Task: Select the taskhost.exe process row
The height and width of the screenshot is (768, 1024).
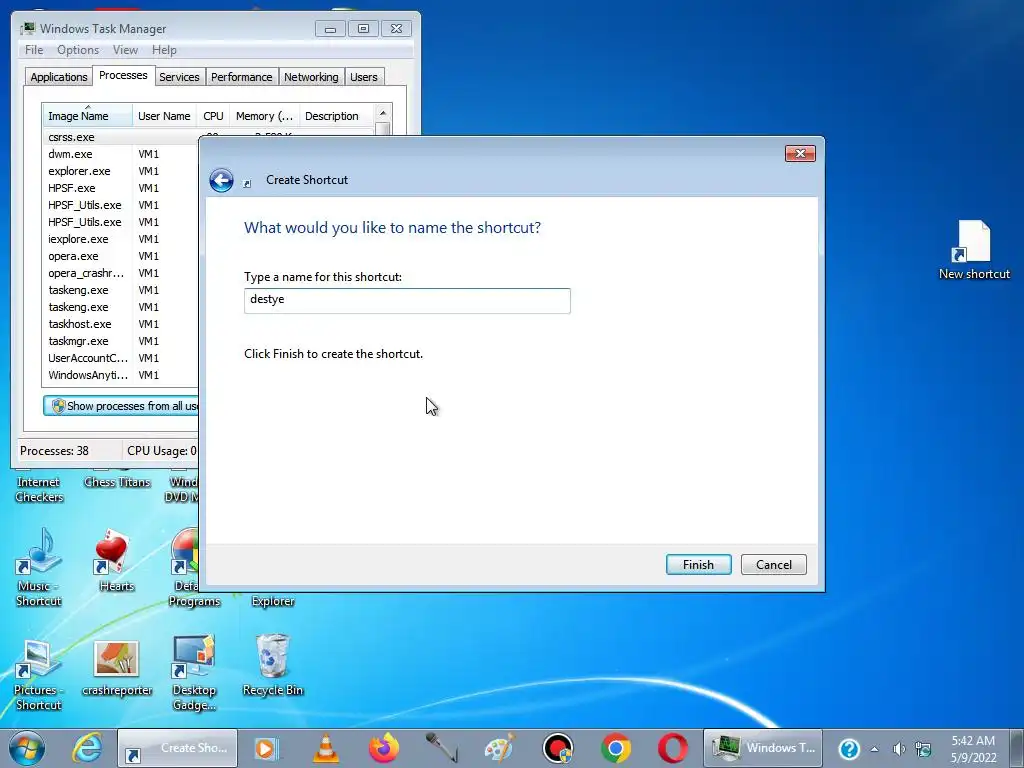Action: tap(121, 324)
